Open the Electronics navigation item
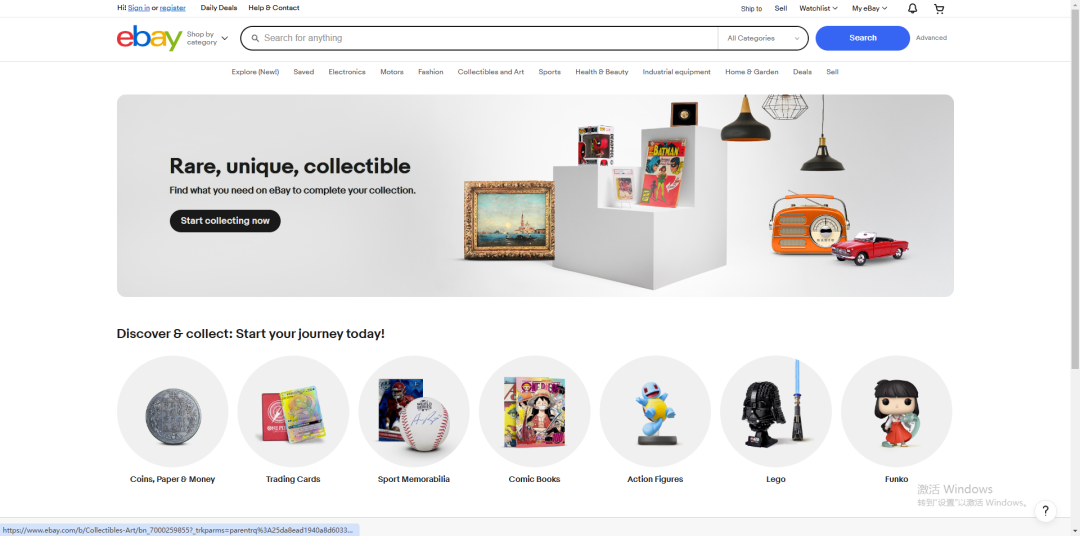Screen dimensions: 1080x536 point(347,72)
